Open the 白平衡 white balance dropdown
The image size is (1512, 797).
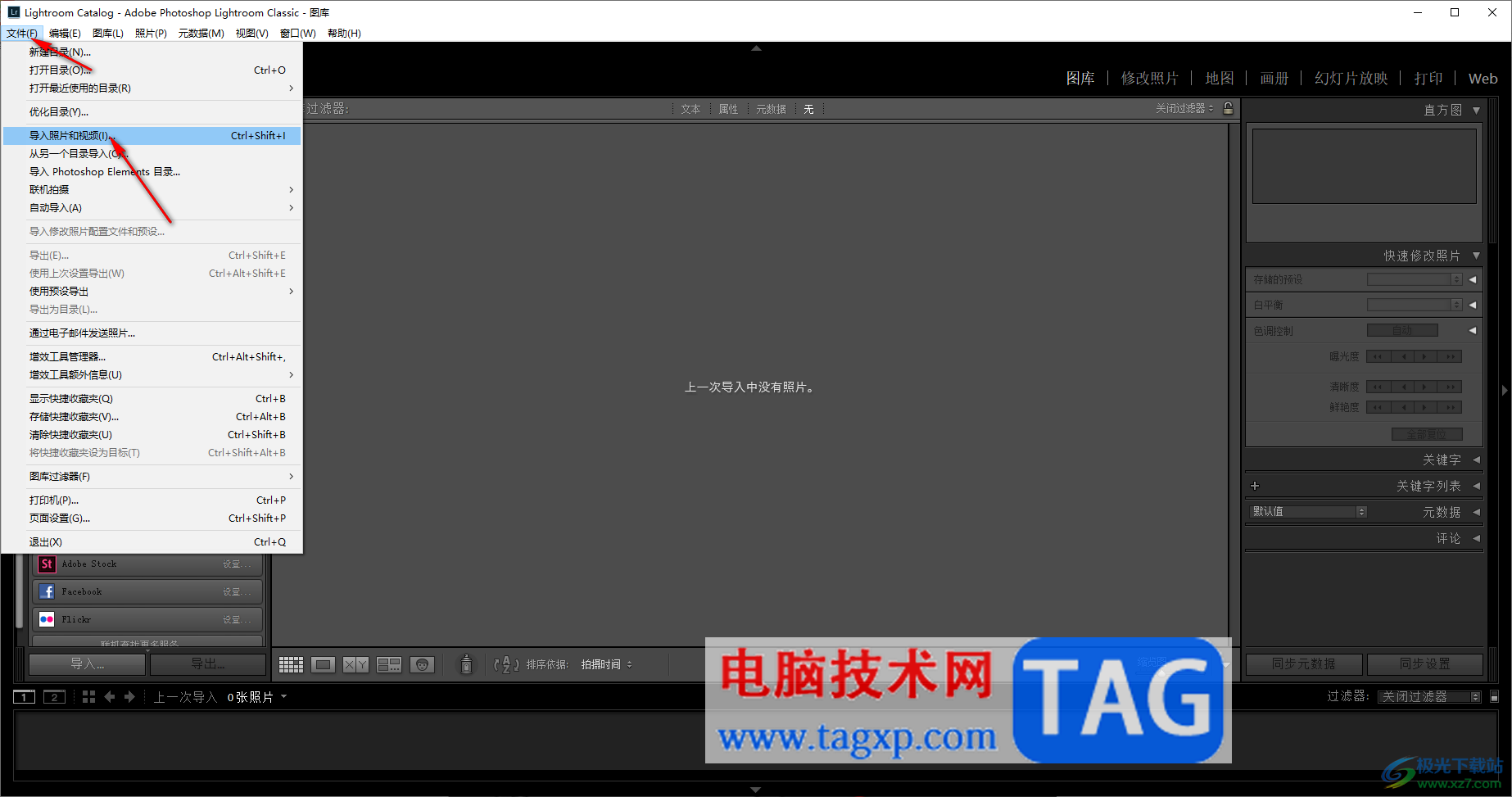point(1415,305)
